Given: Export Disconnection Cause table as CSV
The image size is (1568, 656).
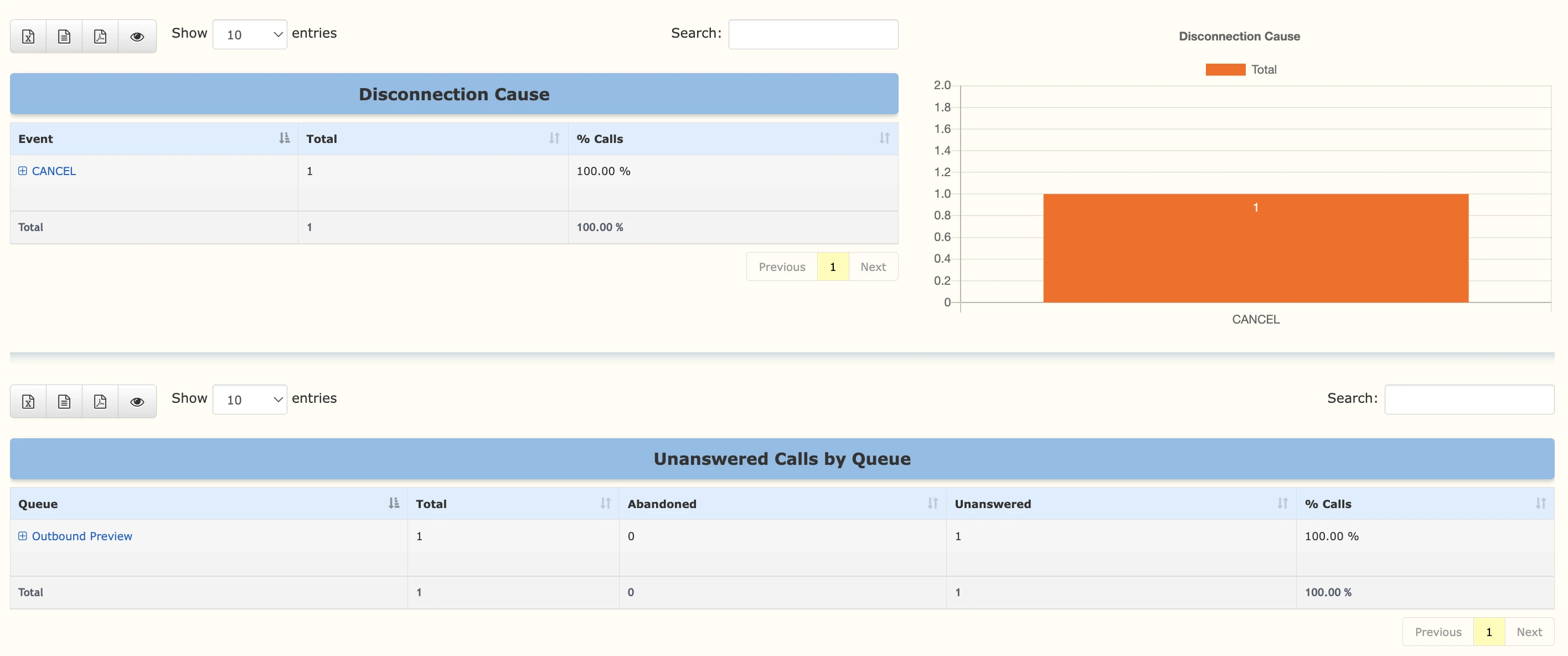Looking at the screenshot, I should tap(64, 36).
